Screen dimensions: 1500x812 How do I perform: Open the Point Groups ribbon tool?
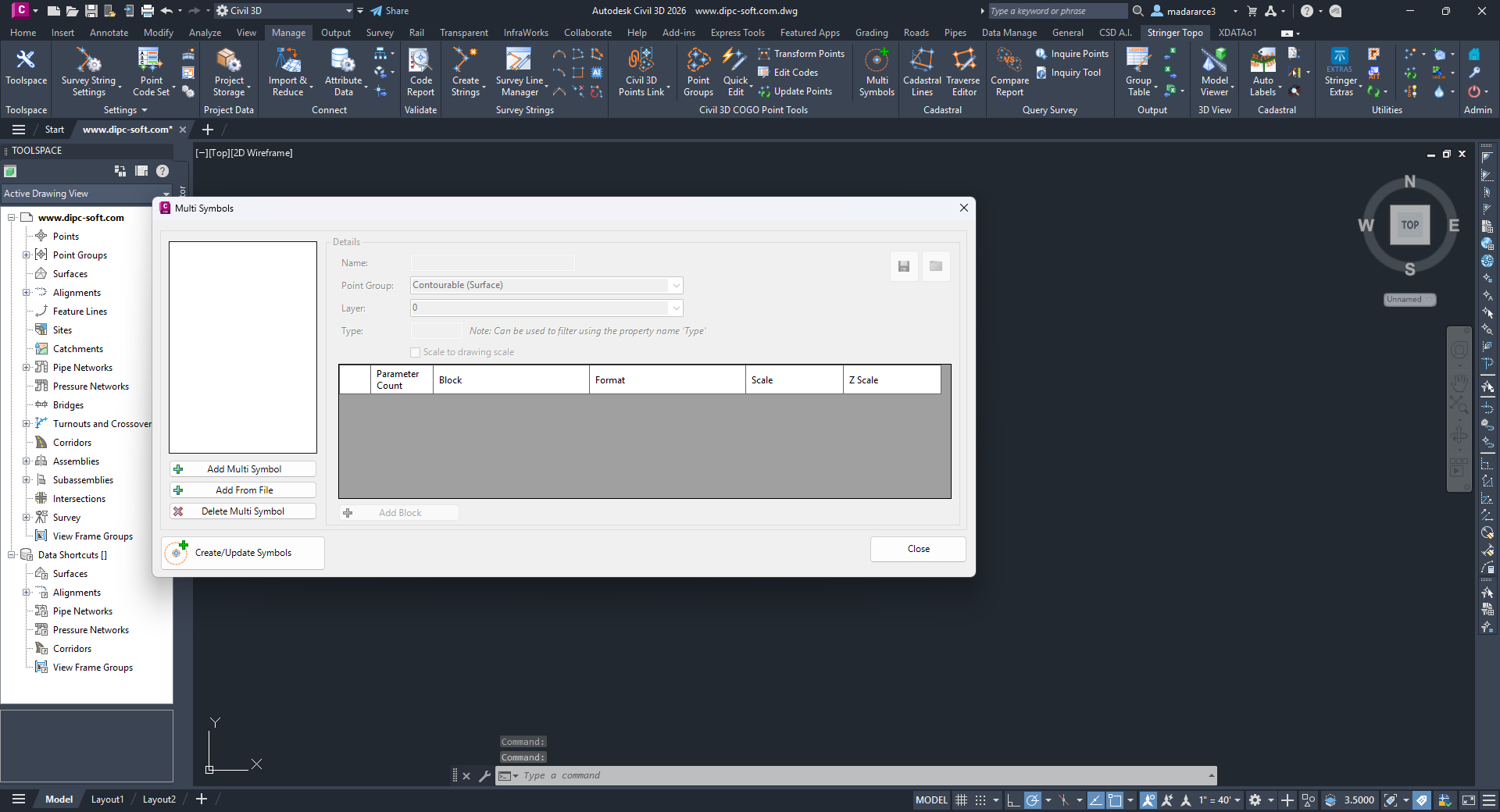coord(698,72)
